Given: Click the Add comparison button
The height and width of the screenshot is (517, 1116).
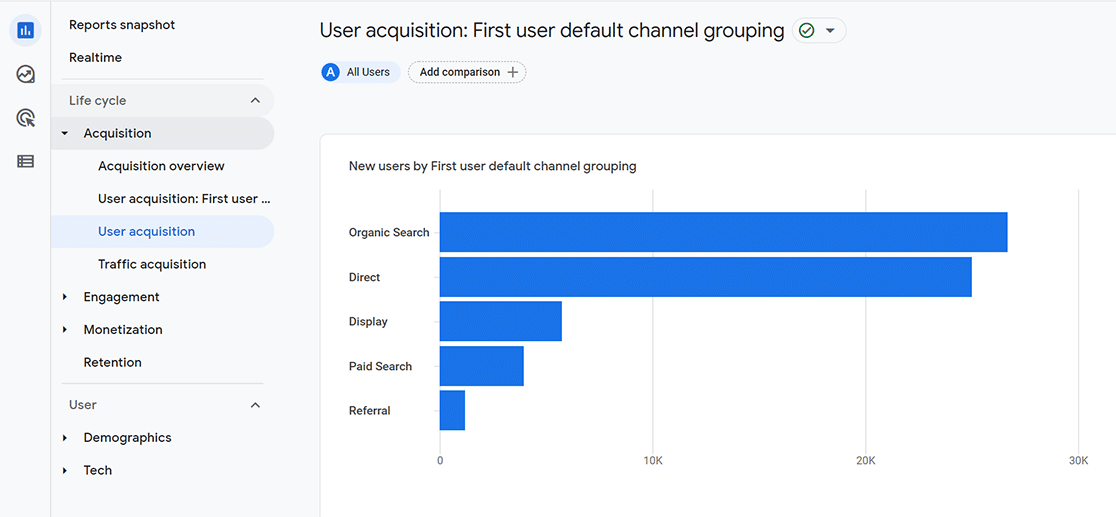Looking at the screenshot, I should click(x=467, y=72).
